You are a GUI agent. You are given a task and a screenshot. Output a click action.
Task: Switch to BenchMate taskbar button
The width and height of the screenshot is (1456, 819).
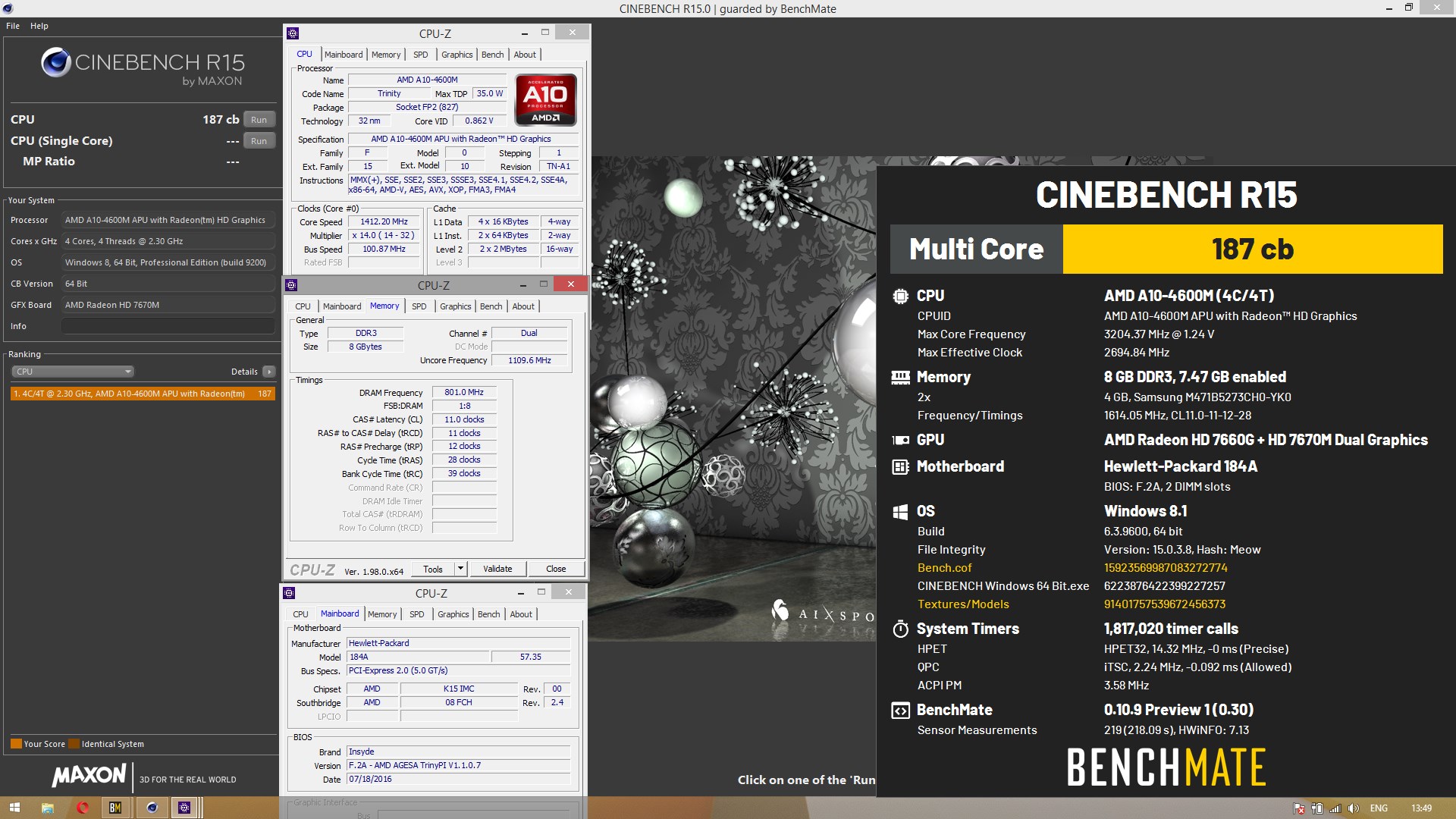tap(115, 808)
